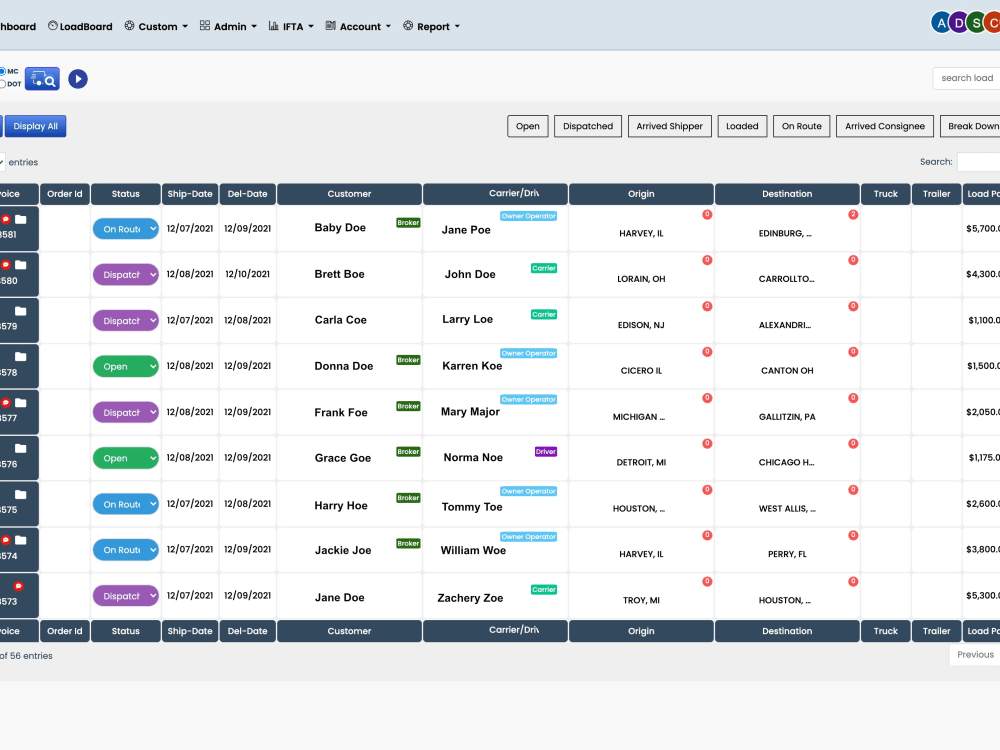The height and width of the screenshot is (750, 1000).
Task: Open folder icon in invoice row 577
Action: [20, 403]
